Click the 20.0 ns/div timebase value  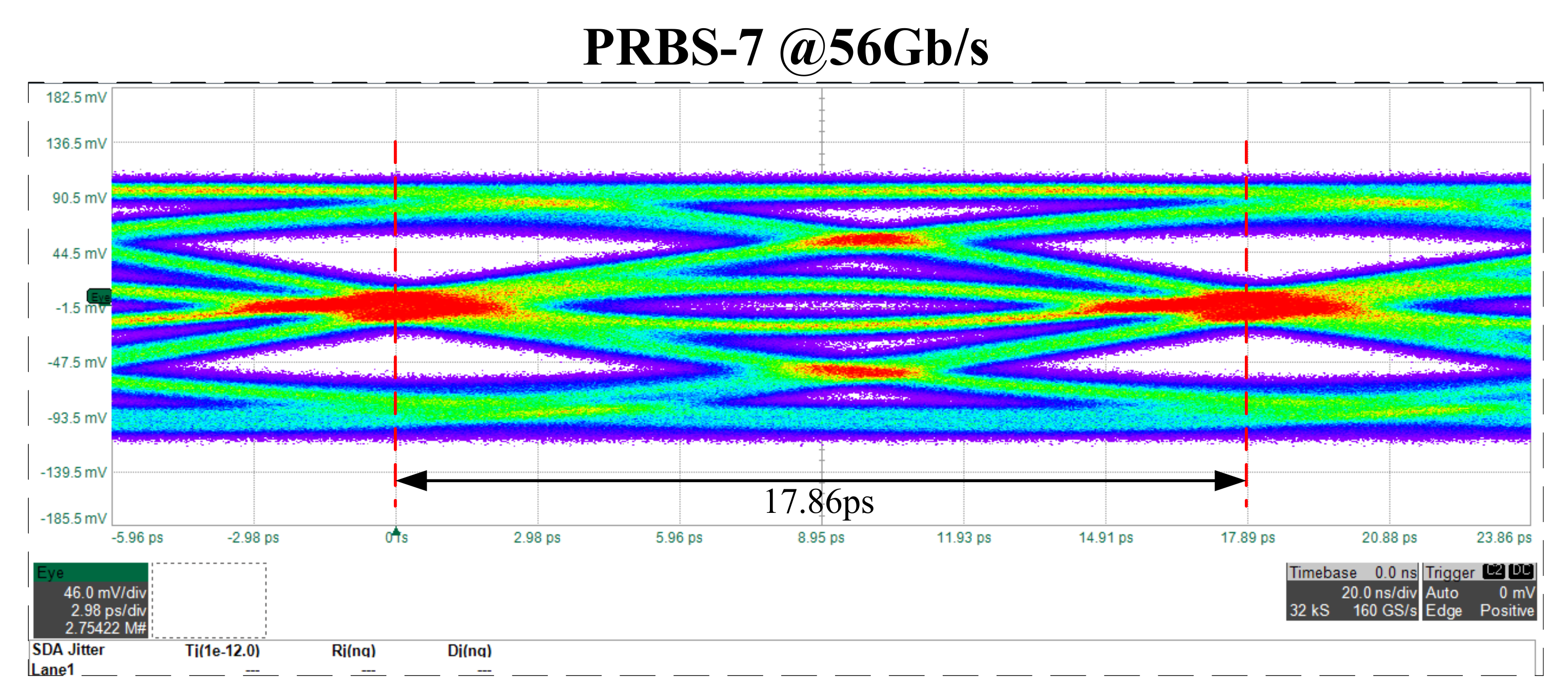click(x=1379, y=592)
